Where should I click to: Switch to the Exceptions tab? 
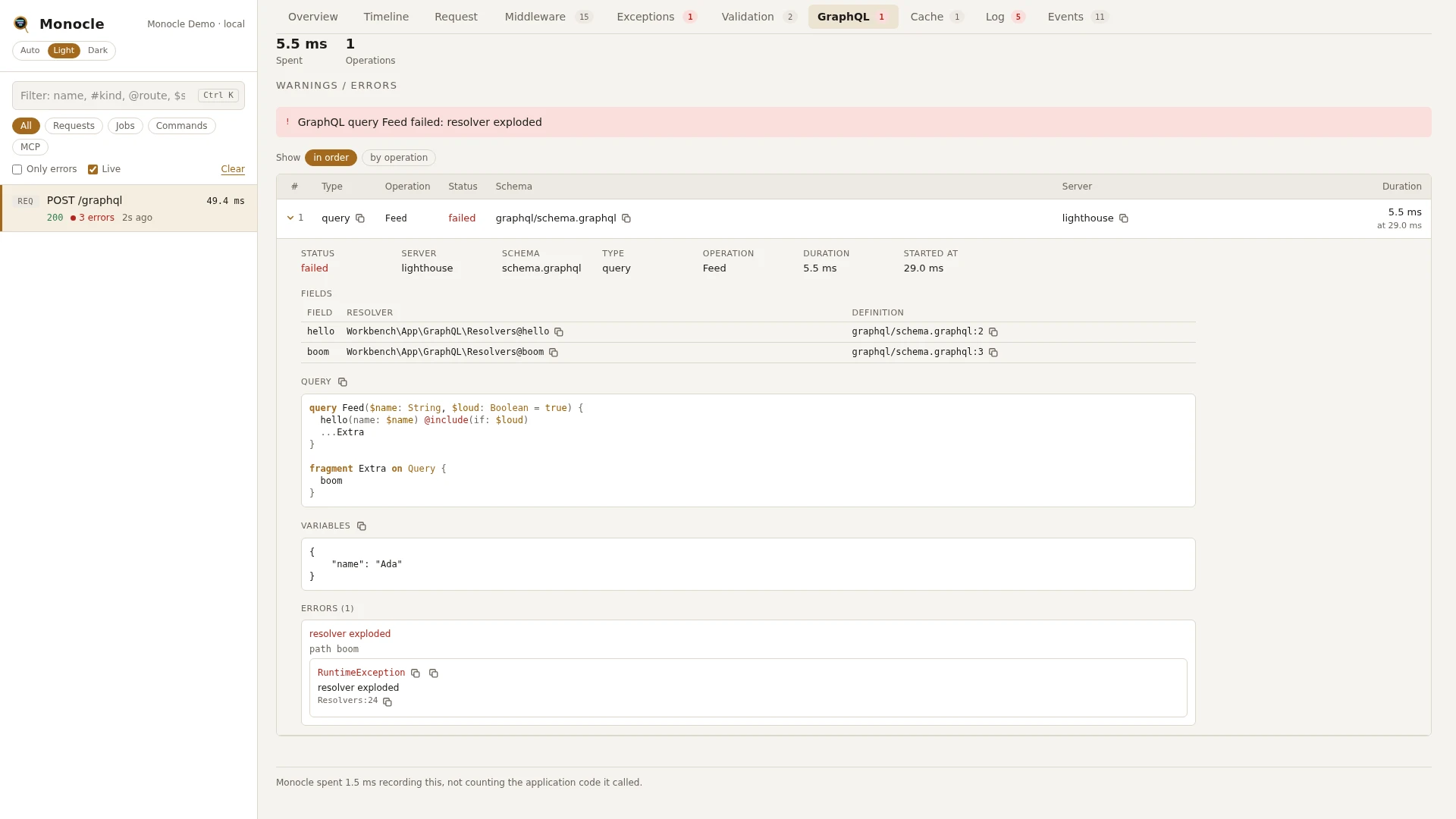pyautogui.click(x=657, y=17)
